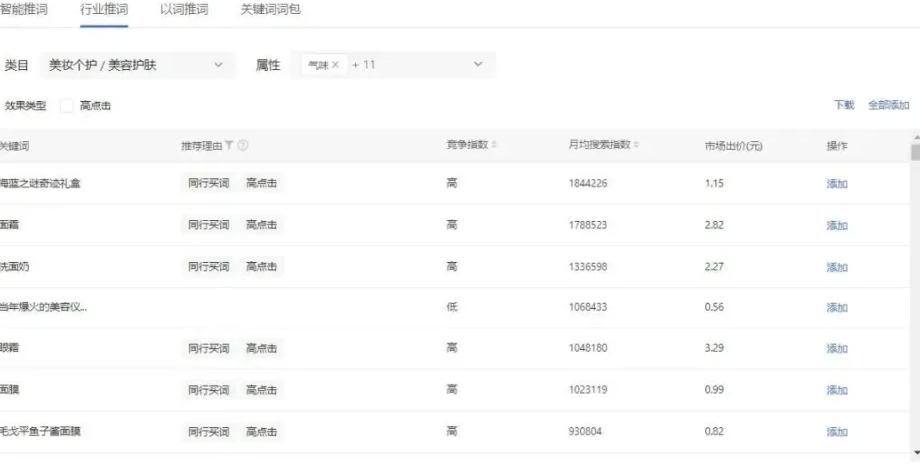Image resolution: width=920 pixels, height=467 pixels.
Task: Open the 以词推词 tab
Action: coord(184,9)
